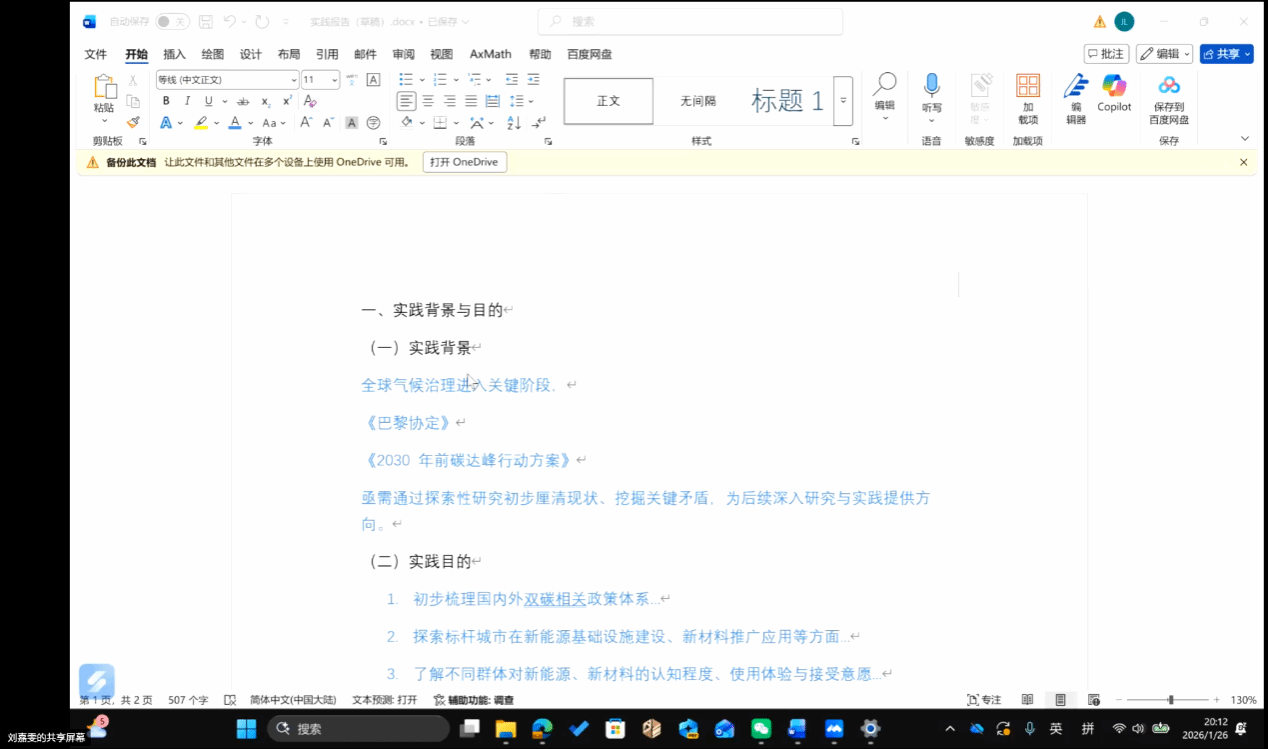This screenshot has width=1268, height=749.
Task: Click the Format Painter brush icon
Action: (x=133, y=122)
